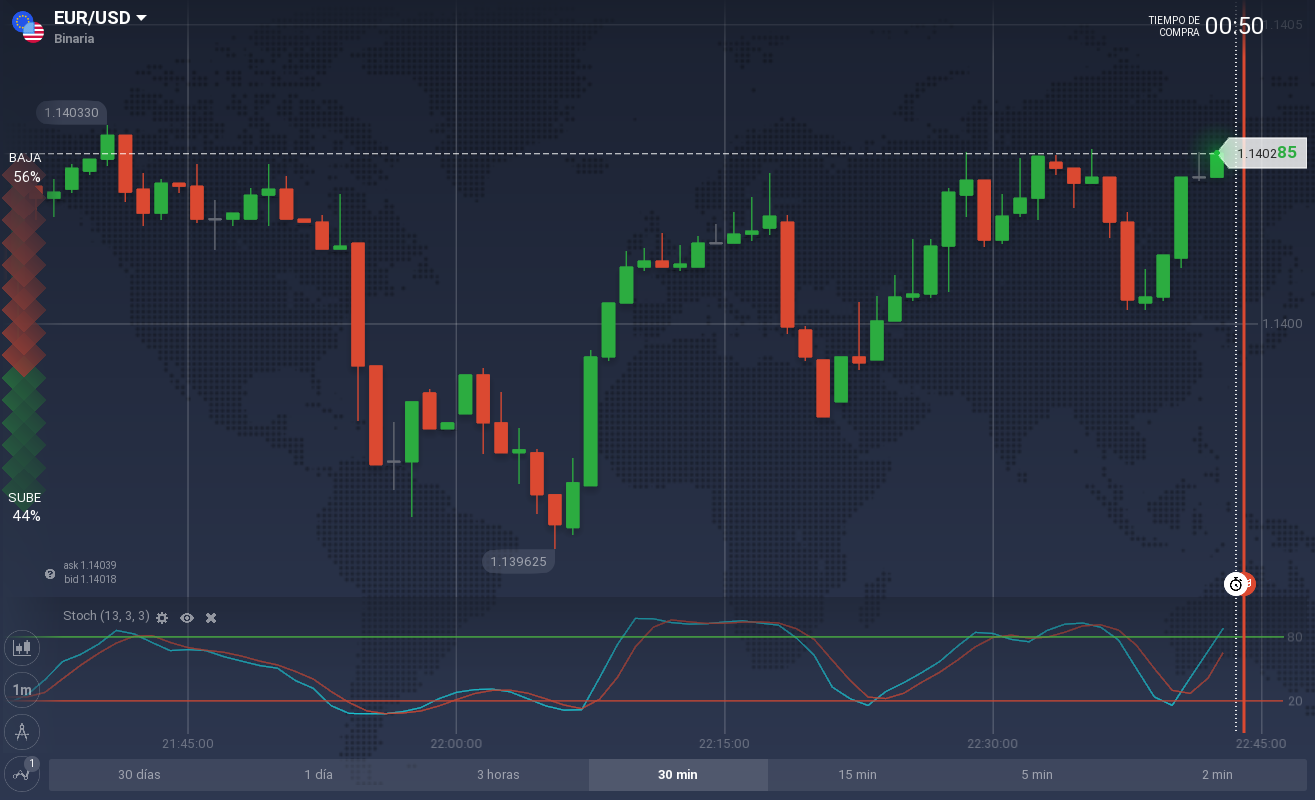
Task: Select the 2 min time range
Action: [1217, 775]
